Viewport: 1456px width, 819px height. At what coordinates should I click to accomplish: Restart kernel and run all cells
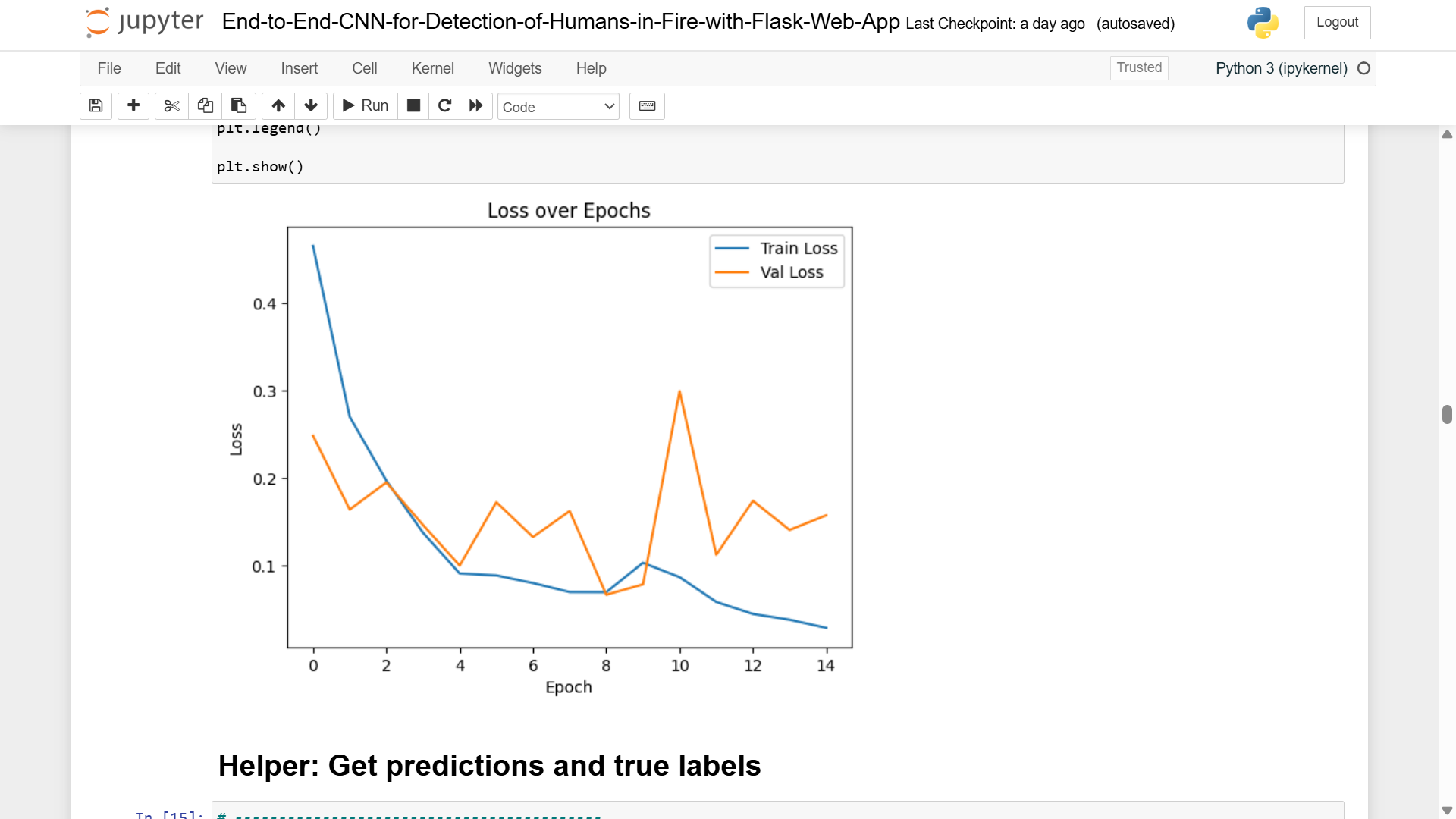tap(476, 106)
